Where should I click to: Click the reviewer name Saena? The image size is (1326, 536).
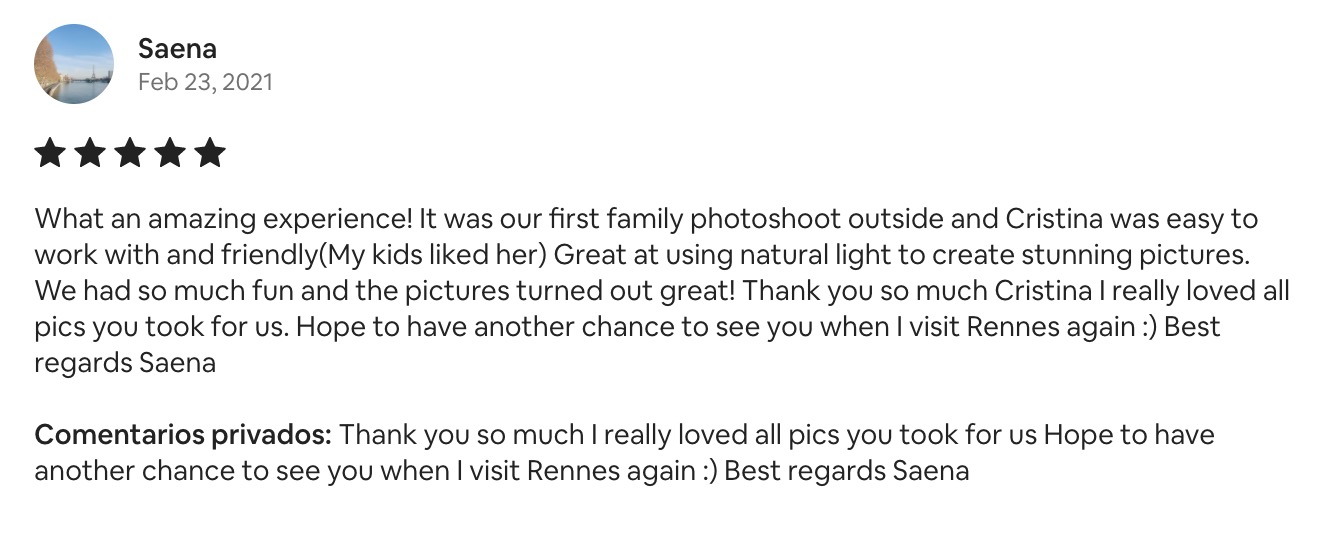tap(177, 48)
